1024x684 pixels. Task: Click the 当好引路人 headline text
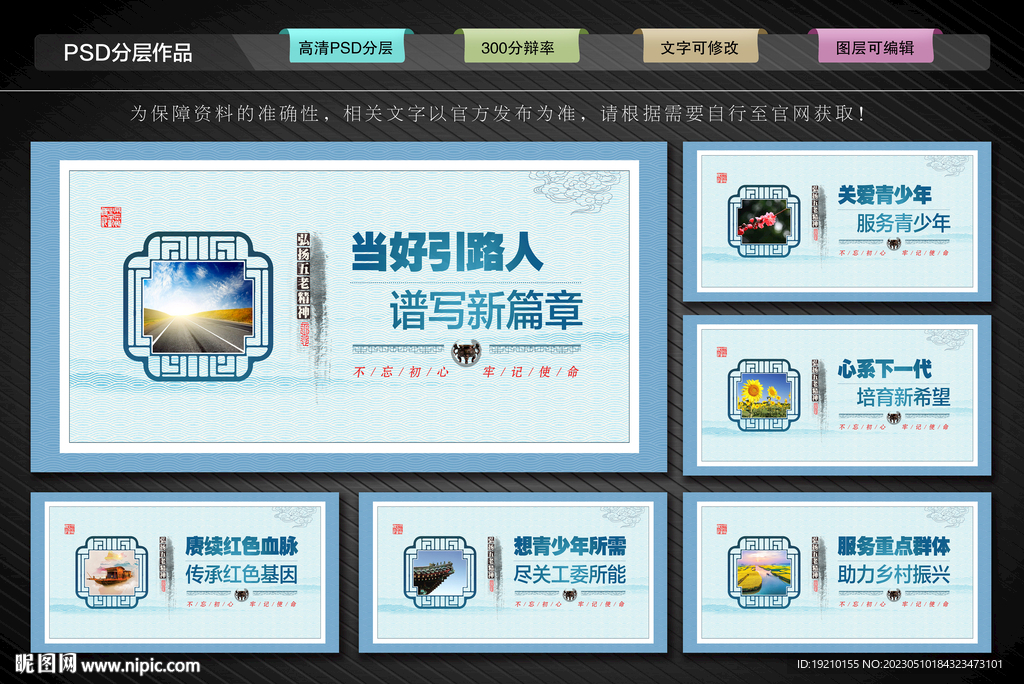point(447,252)
